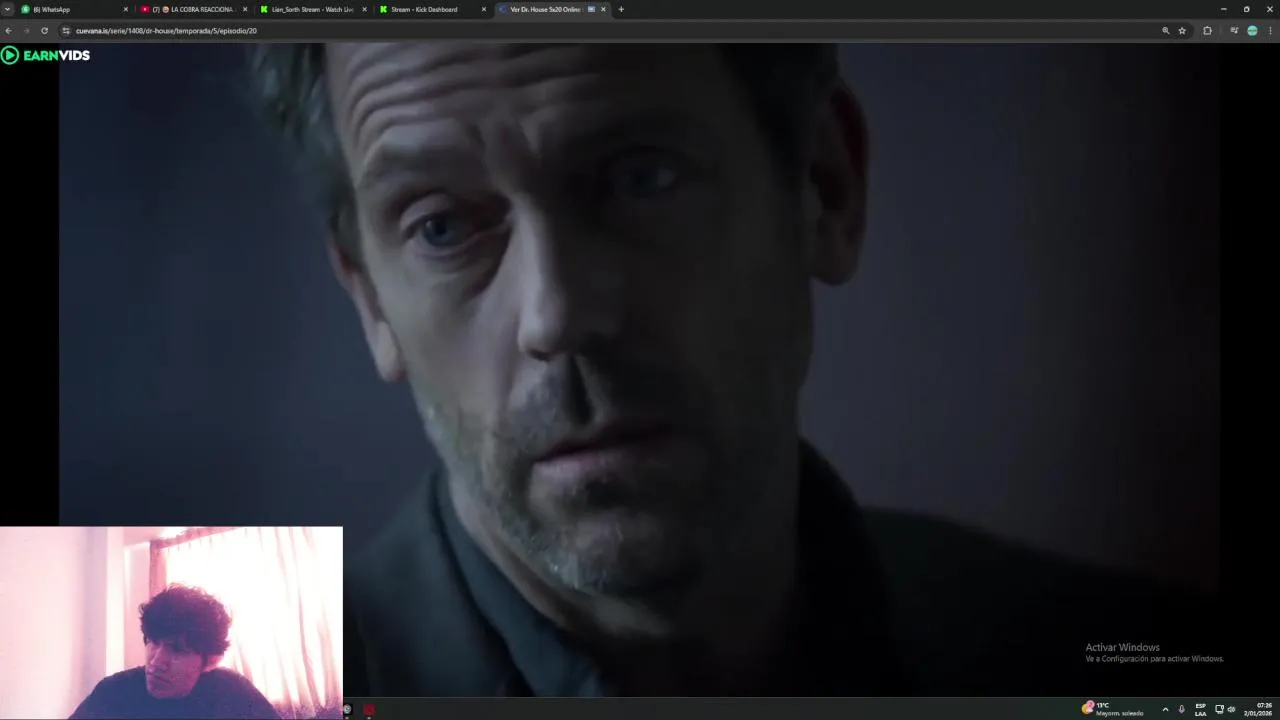1280x720 pixels.
Task: Close the LA COBRA REACCIONA tab
Action: coord(245,9)
